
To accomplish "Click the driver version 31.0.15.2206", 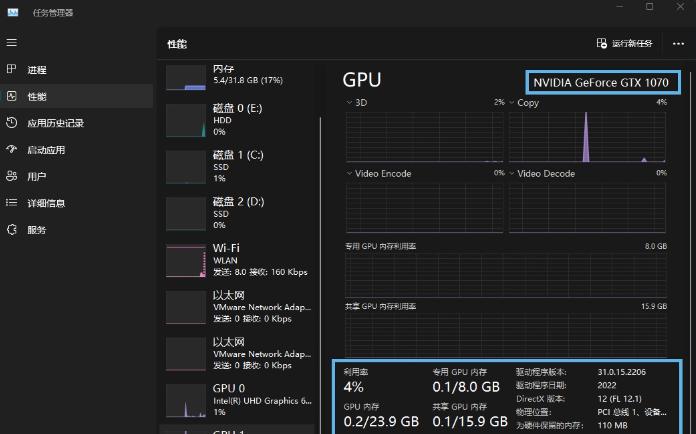I will [x=621, y=372].
